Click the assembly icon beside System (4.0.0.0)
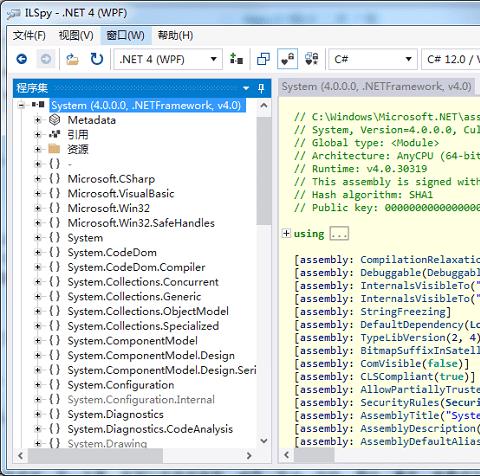The width and height of the screenshot is (480, 476). pyautogui.click(x=38, y=105)
